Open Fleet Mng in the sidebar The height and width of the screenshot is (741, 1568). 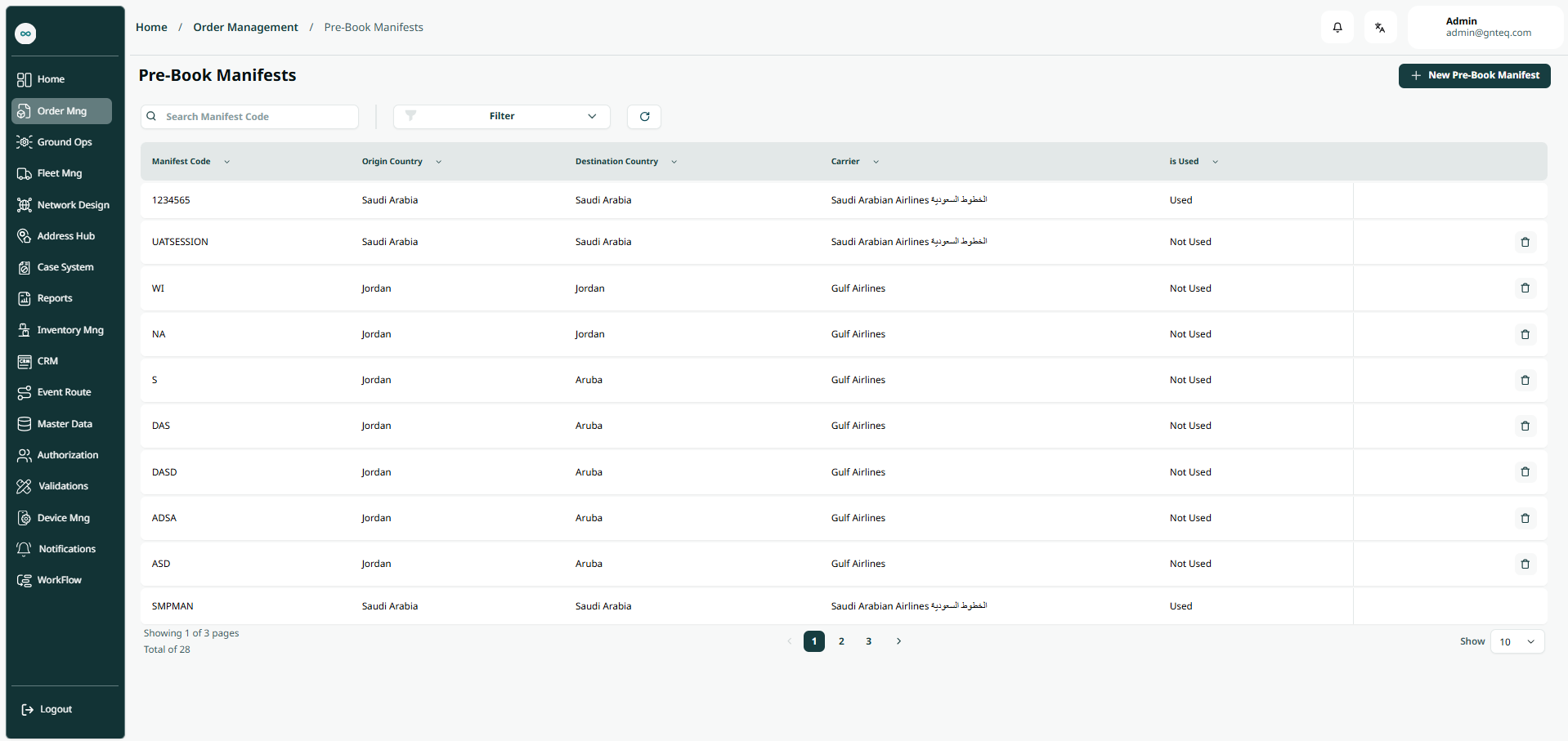(60, 173)
